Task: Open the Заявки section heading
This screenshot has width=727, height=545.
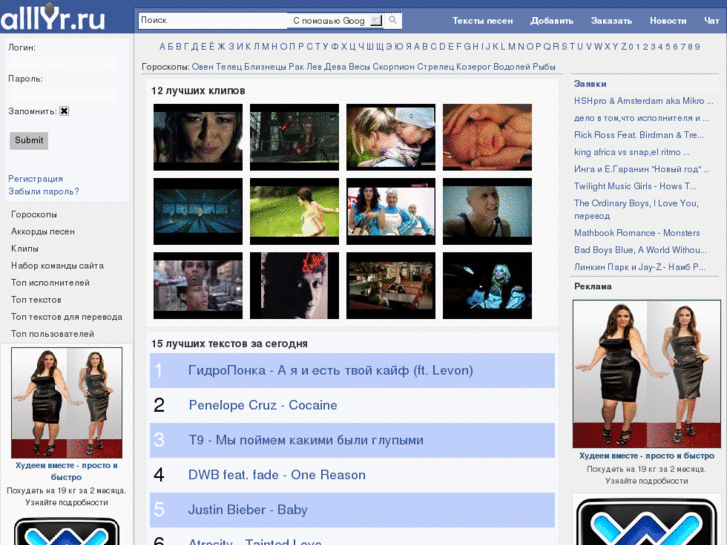Action: (x=590, y=84)
